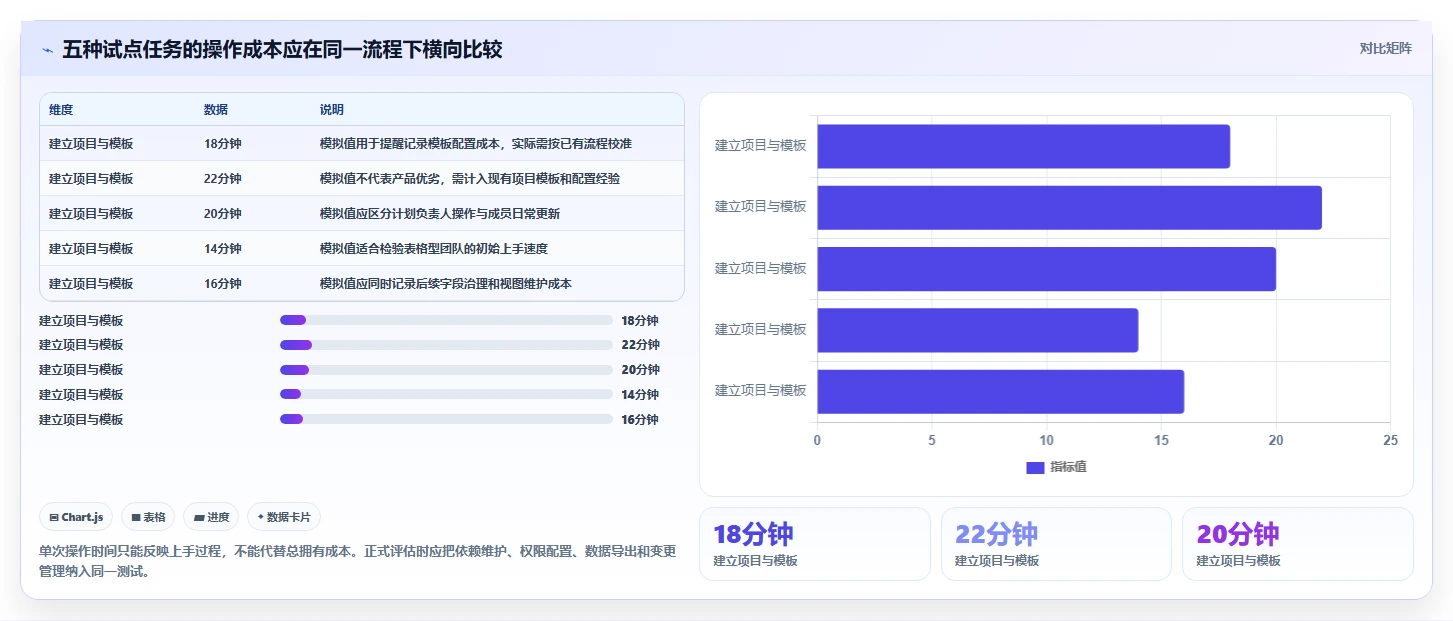Viewport: 1453px width, 621px height.
Task: Click the description starting 模拟值用于提醒记录模板
Action: point(476,144)
